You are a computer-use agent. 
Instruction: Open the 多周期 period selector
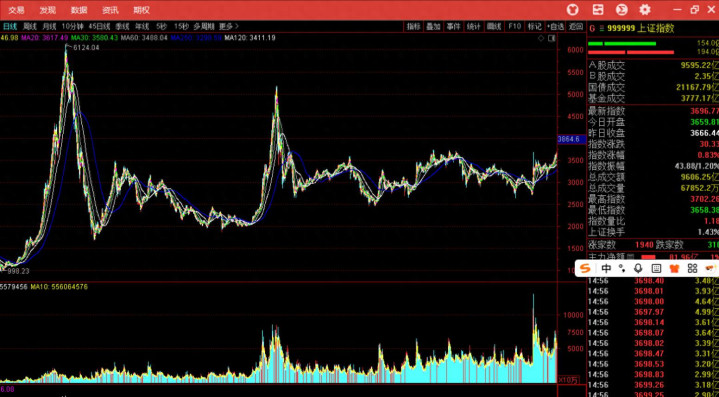pos(204,27)
